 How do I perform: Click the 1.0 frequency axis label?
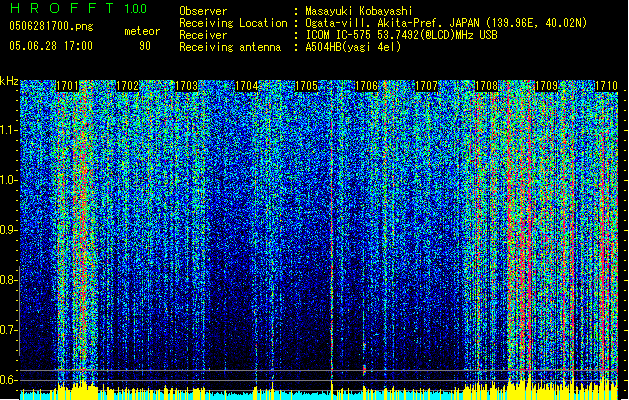pos(9,180)
